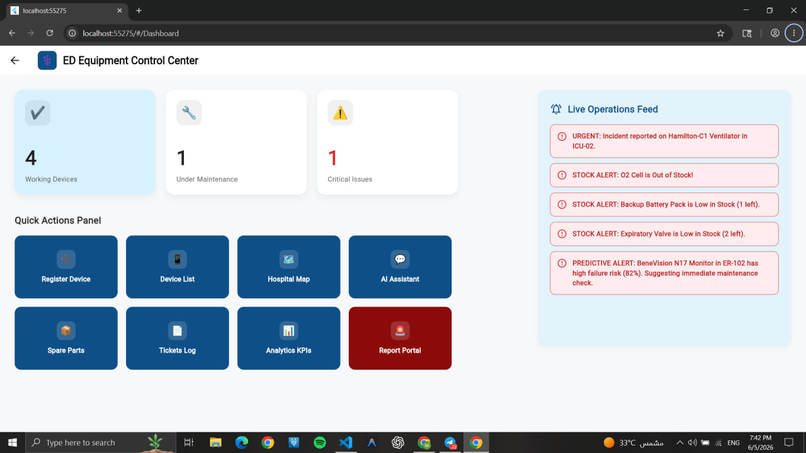The image size is (806, 453).
Task: Open the Windows Start menu
Action: (x=12, y=442)
